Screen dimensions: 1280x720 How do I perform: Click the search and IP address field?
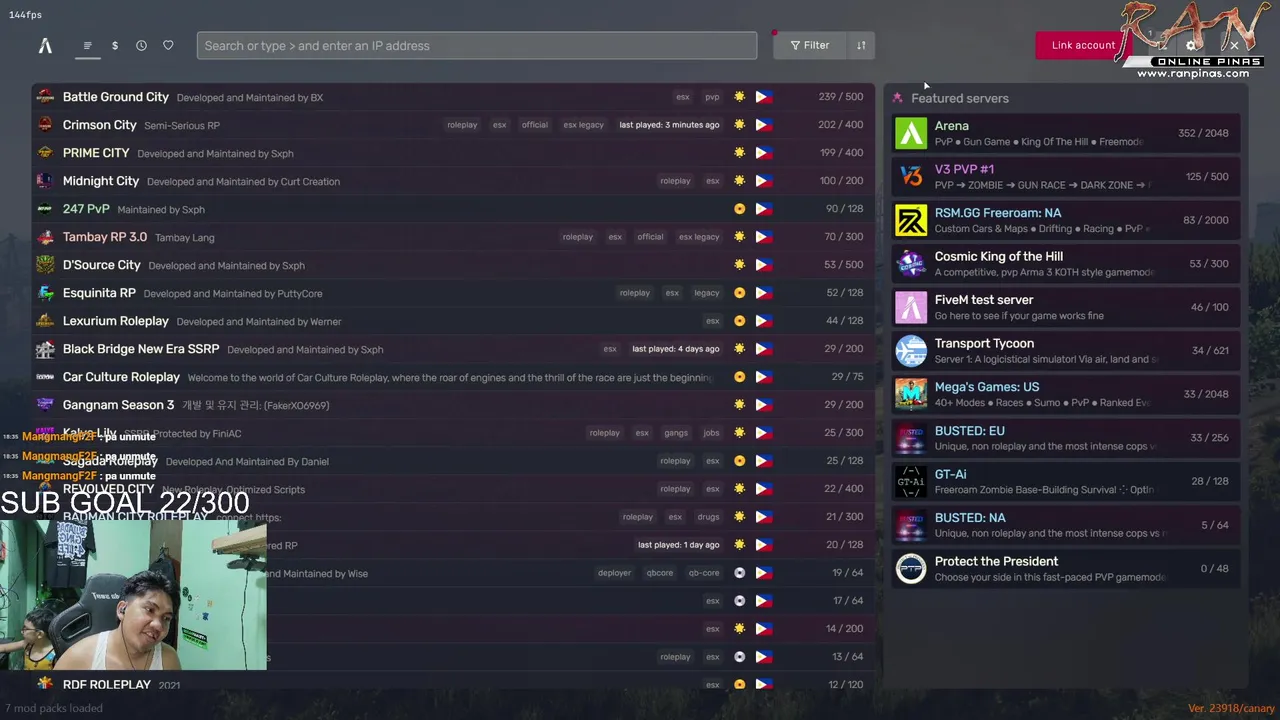(x=477, y=45)
